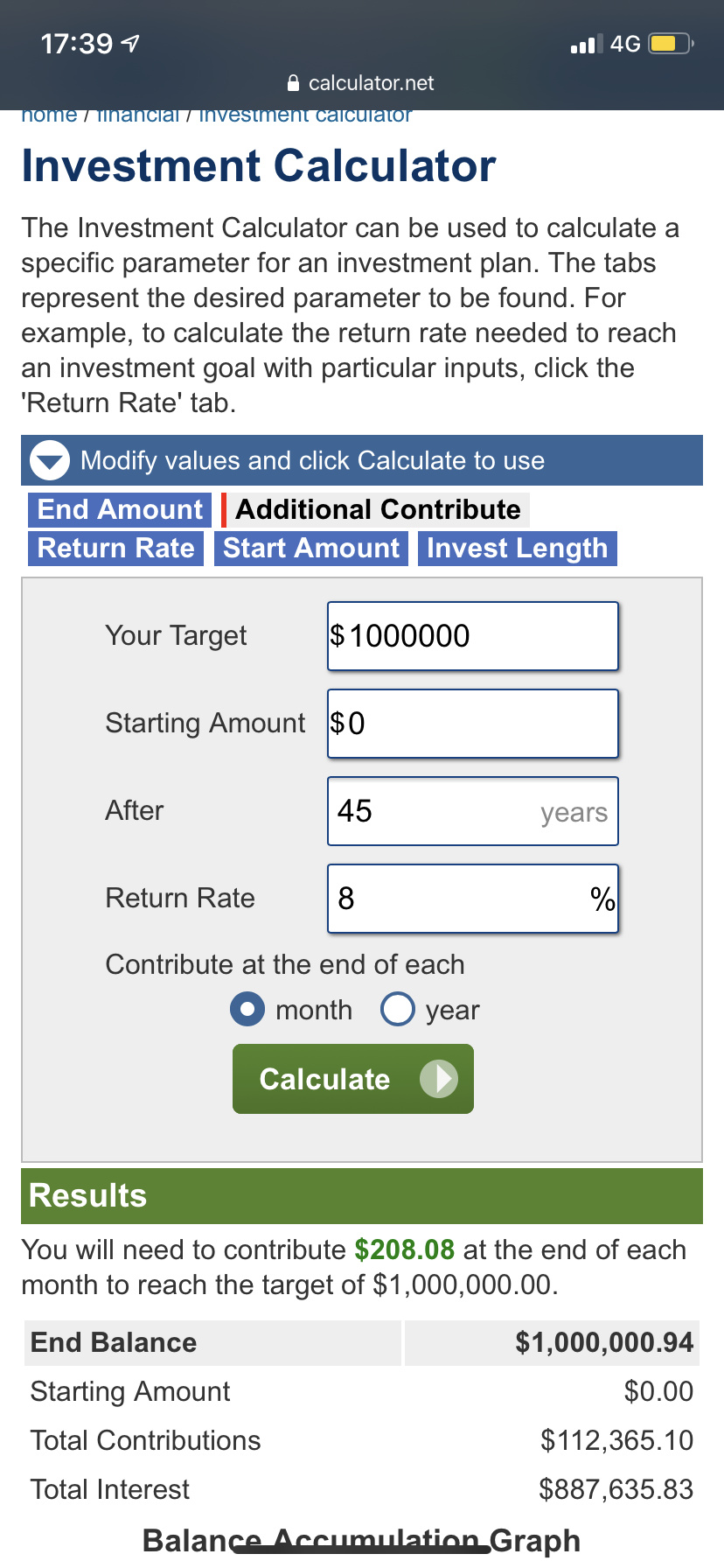Switch to the End Amount tab
The width and height of the screenshot is (724, 1568).
point(120,509)
